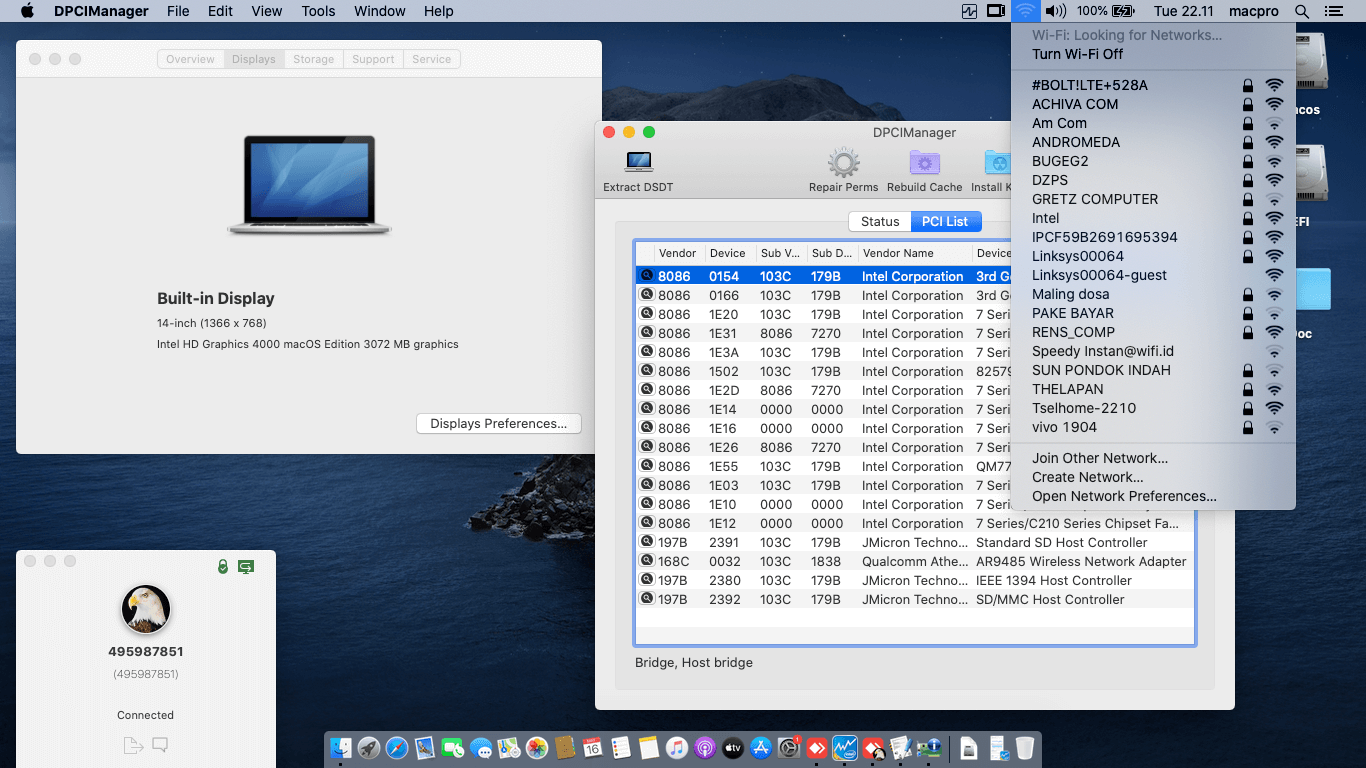The height and width of the screenshot is (768, 1366).
Task: Choose Open Network Preferences...
Action: tap(1153, 496)
